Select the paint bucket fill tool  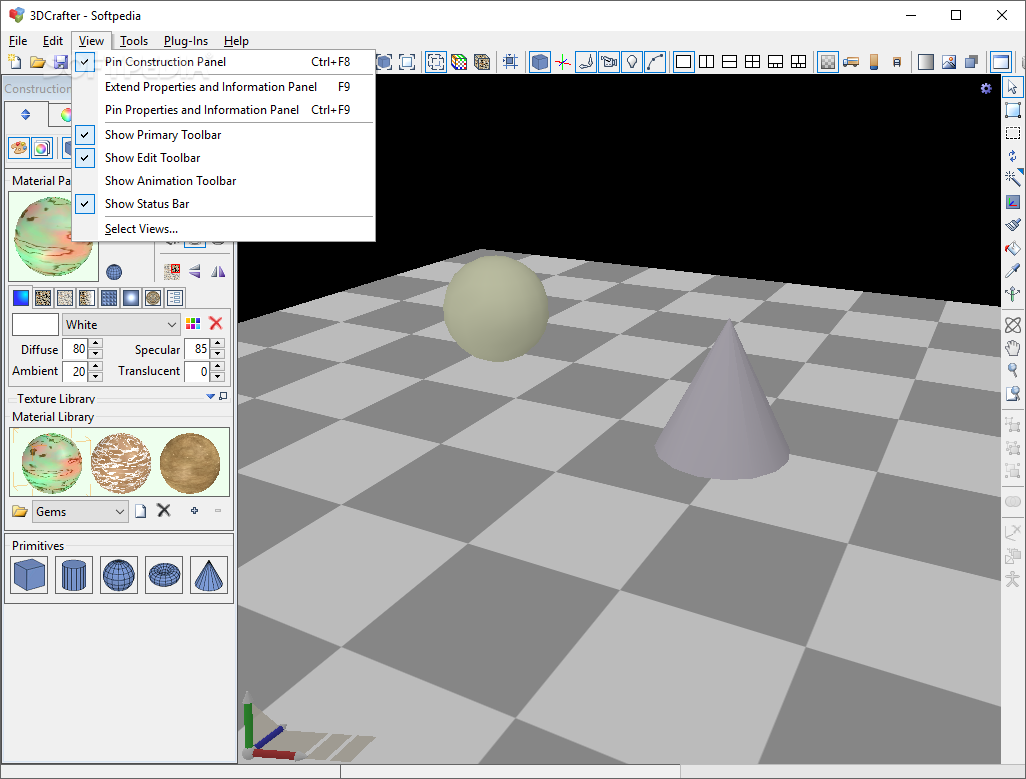point(1012,248)
